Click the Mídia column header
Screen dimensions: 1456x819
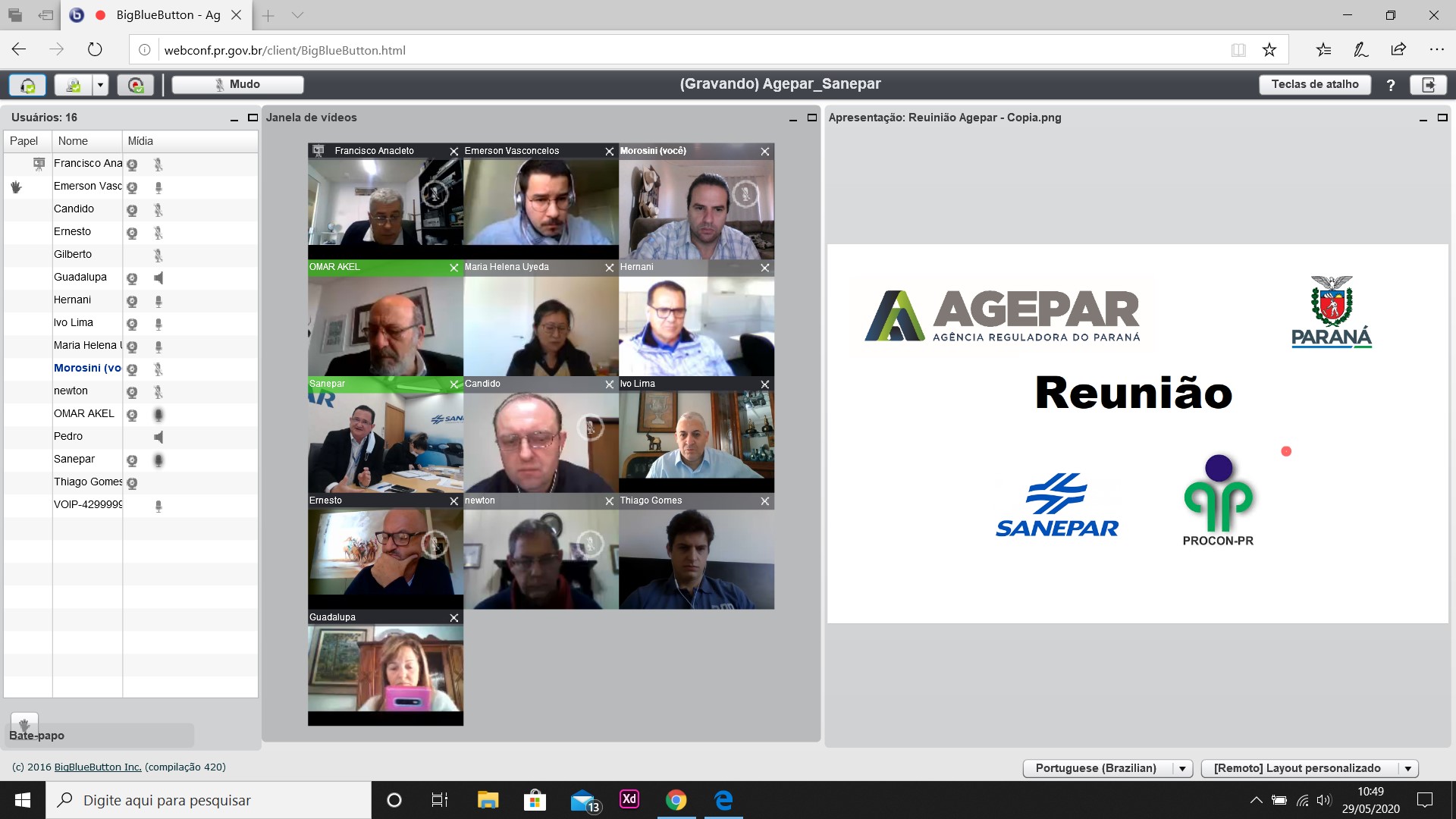[190, 141]
